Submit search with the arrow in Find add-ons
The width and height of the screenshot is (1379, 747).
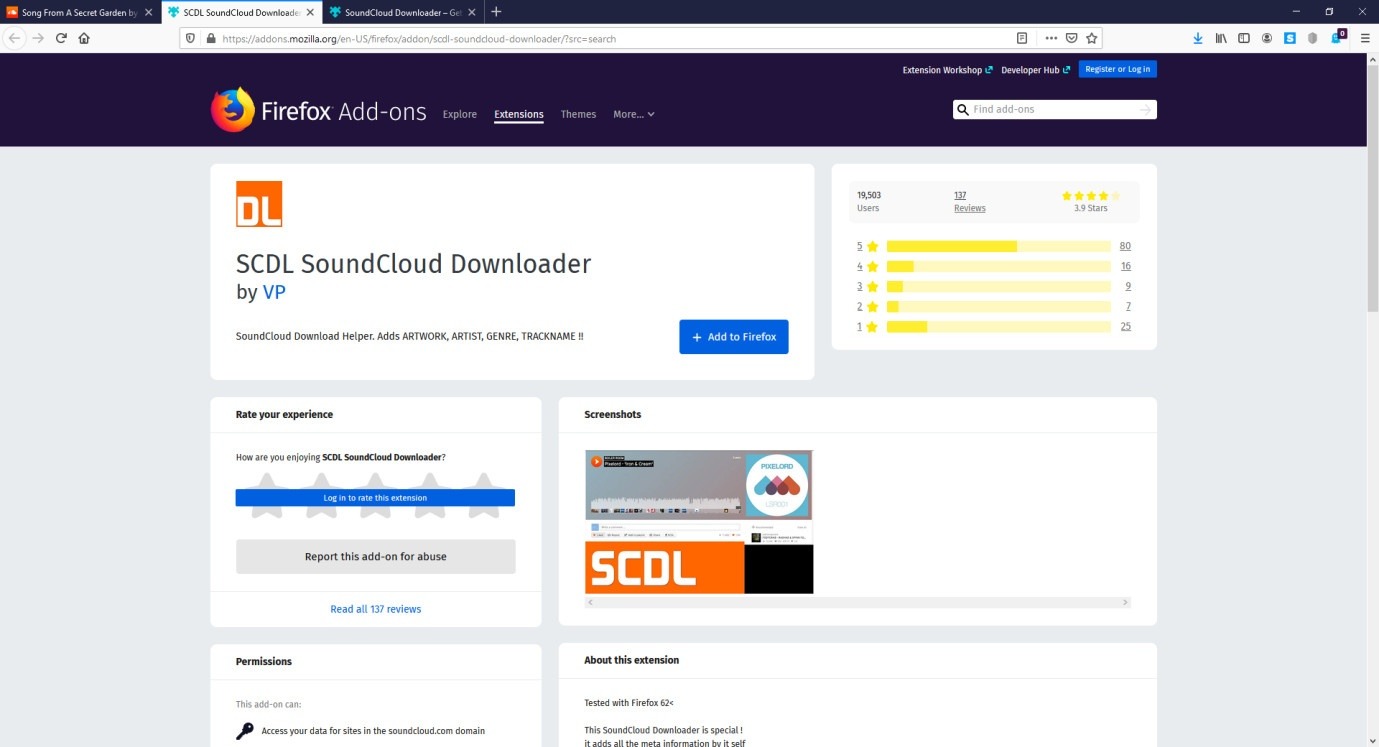click(x=1145, y=109)
